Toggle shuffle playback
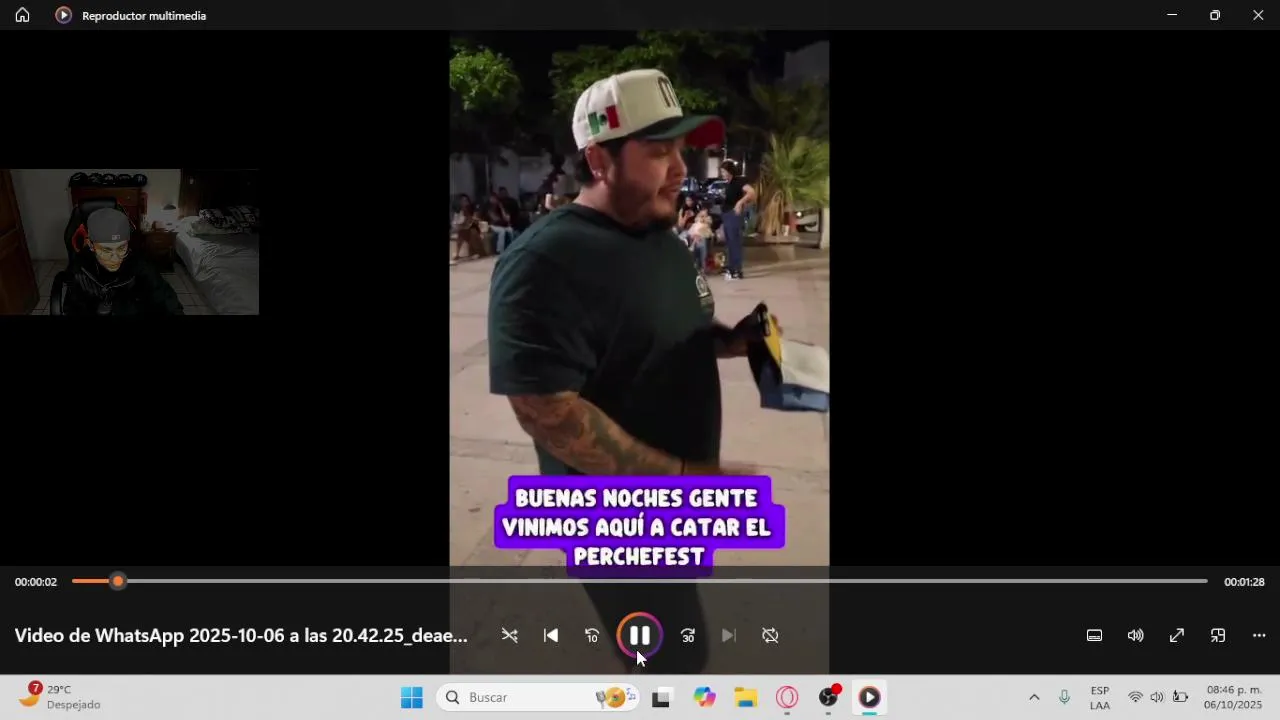The image size is (1280, 720). [x=510, y=635]
